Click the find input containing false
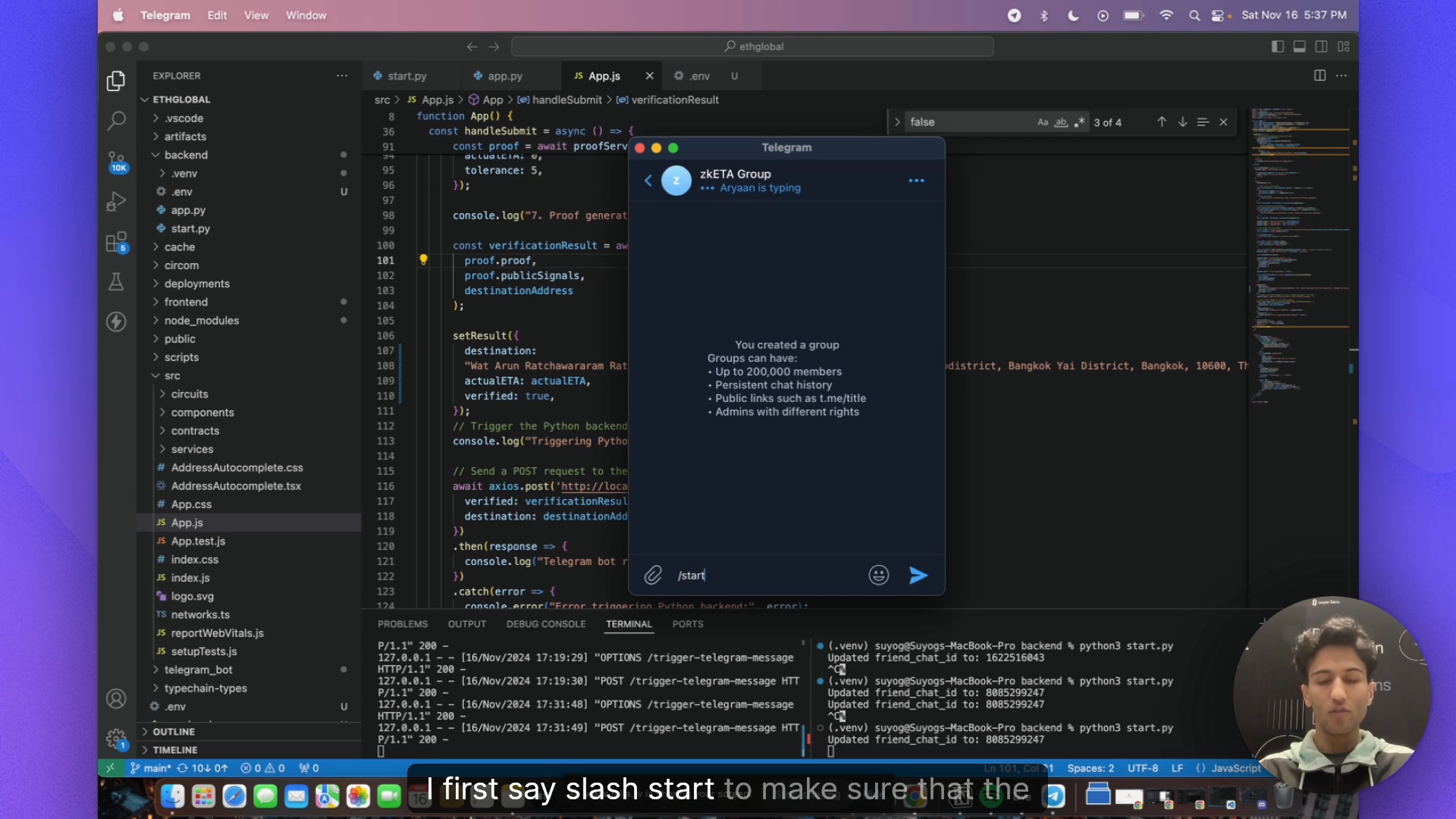 [971, 122]
